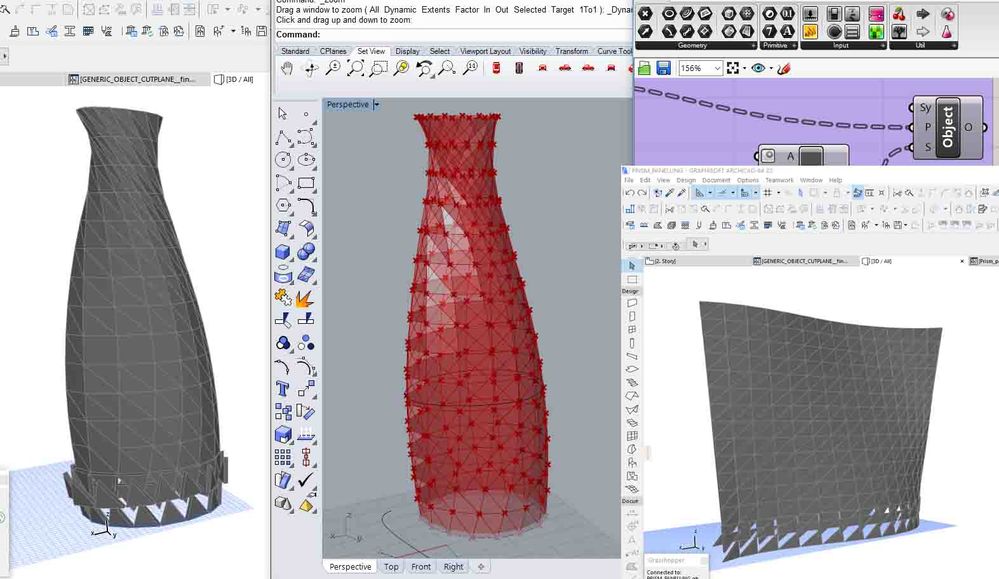
Task: Click the Zoom Selected yellow magnifier icon
Action: coord(401,68)
